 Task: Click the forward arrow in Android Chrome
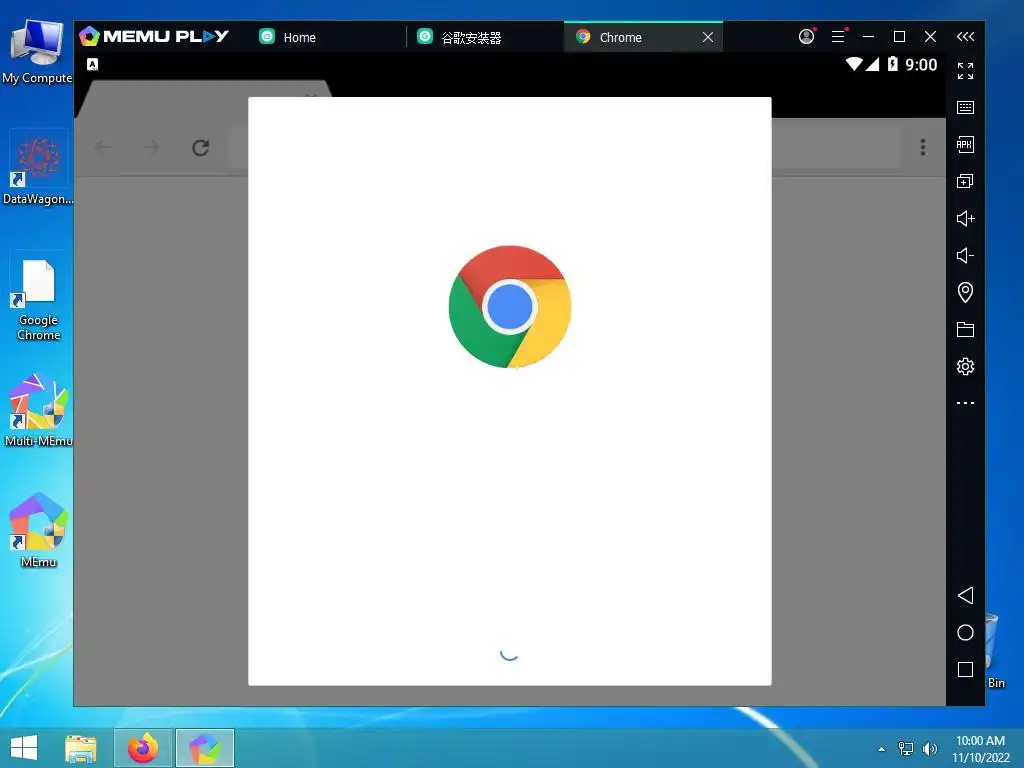[152, 148]
